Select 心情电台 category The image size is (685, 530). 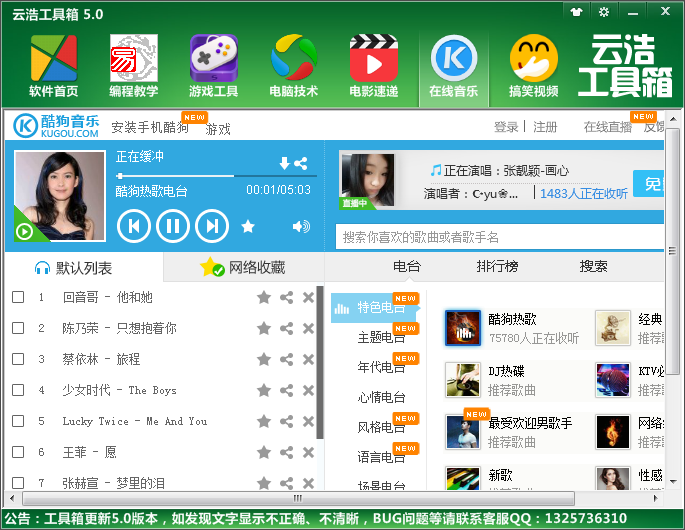pyautogui.click(x=381, y=397)
